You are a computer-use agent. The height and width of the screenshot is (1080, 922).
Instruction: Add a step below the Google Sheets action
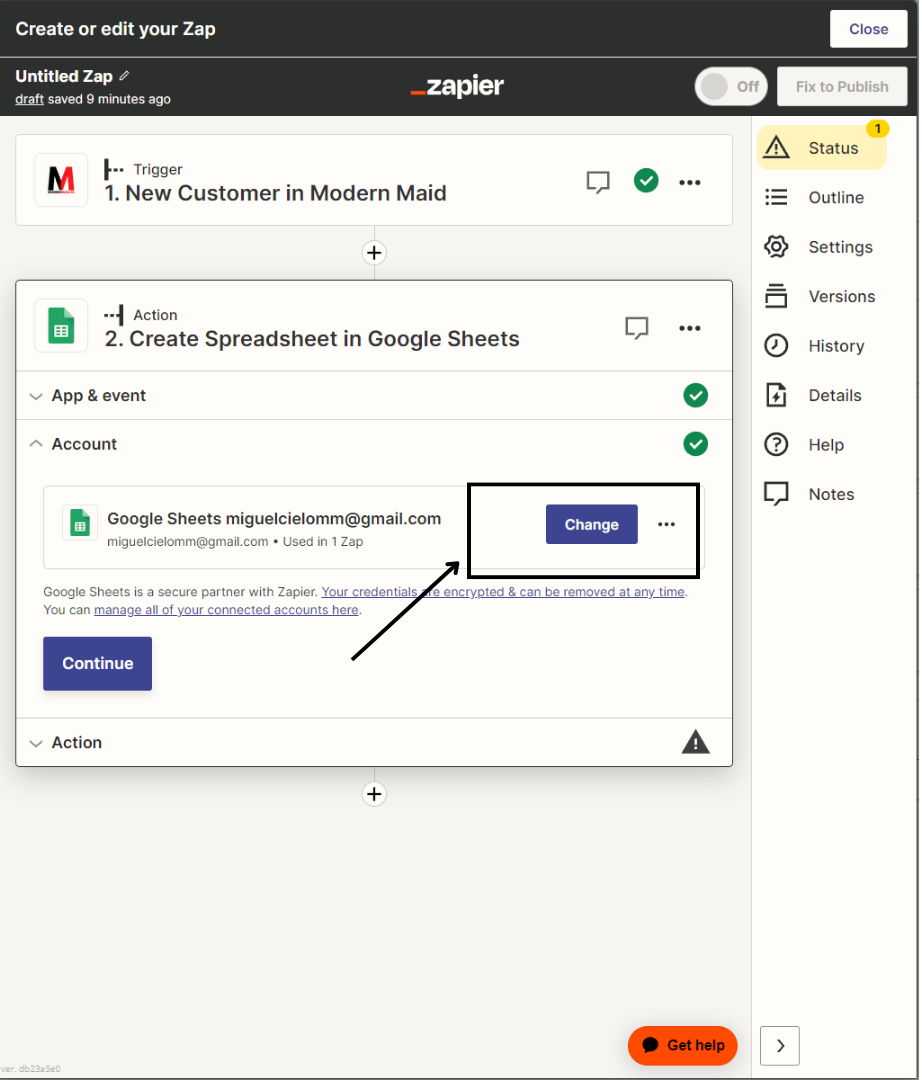374,794
